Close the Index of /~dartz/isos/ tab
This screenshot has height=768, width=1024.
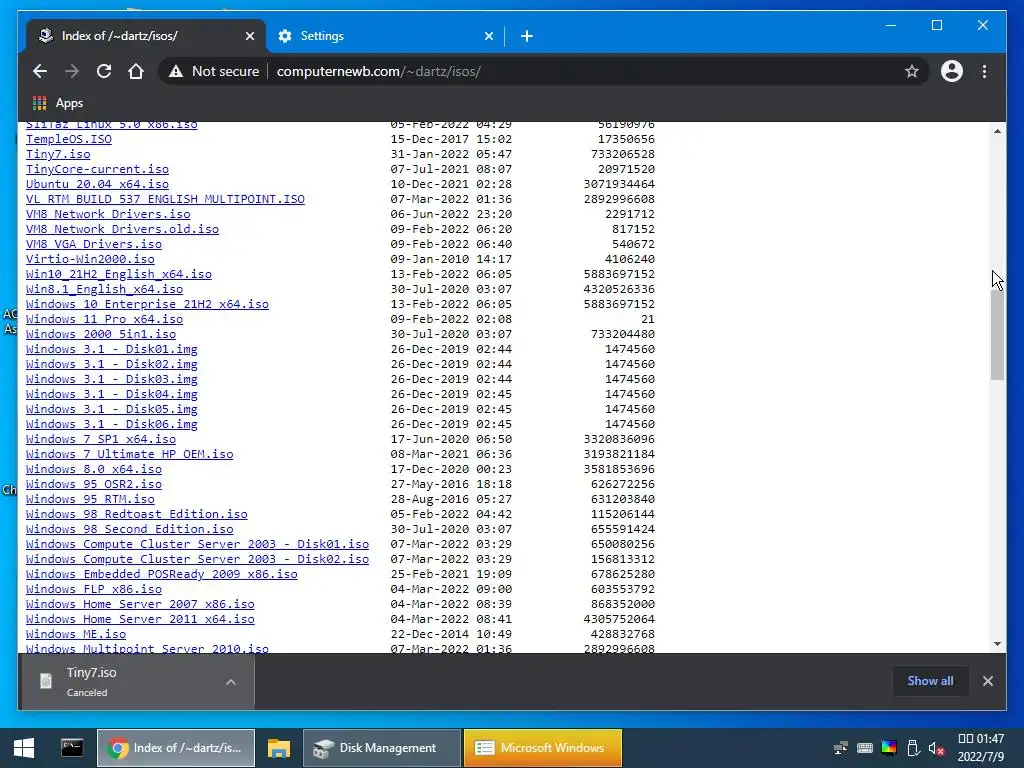tap(249, 36)
